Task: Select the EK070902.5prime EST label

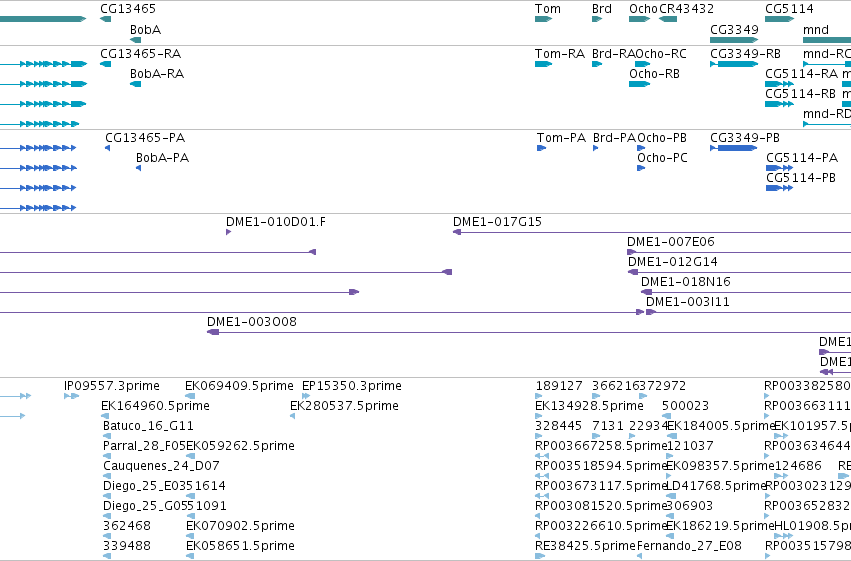Action: point(240,526)
